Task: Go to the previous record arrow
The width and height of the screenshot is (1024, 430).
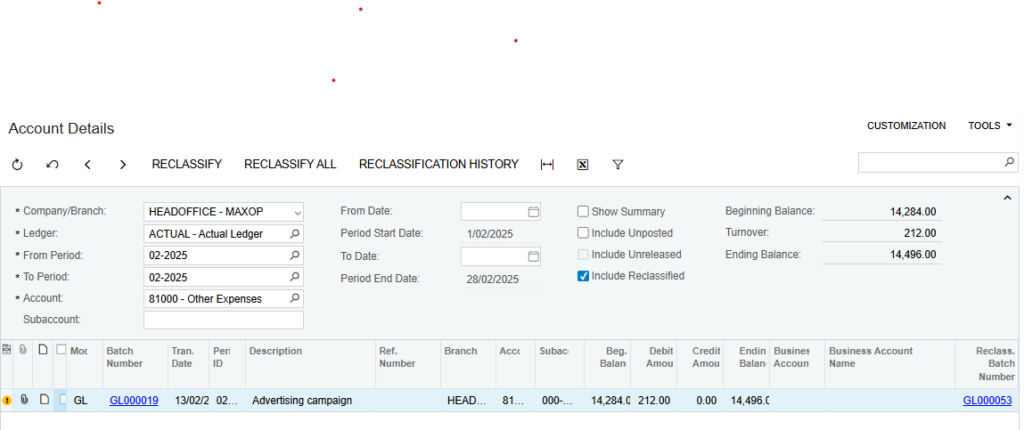Action: click(88, 164)
